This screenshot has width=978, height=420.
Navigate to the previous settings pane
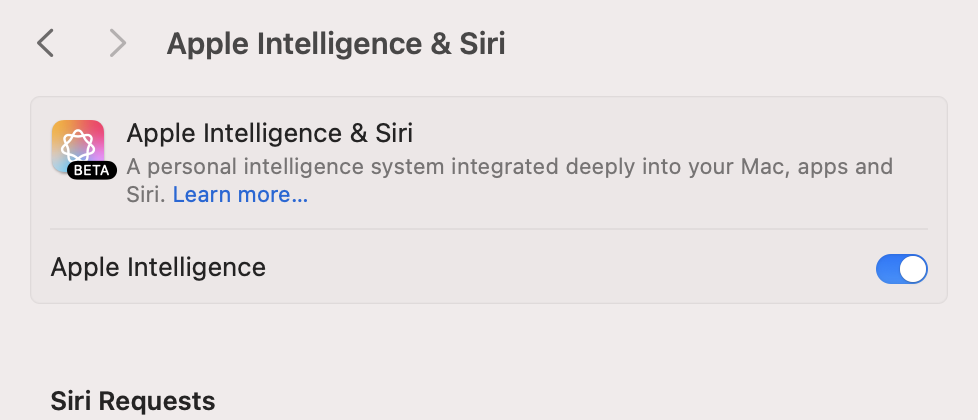45,43
